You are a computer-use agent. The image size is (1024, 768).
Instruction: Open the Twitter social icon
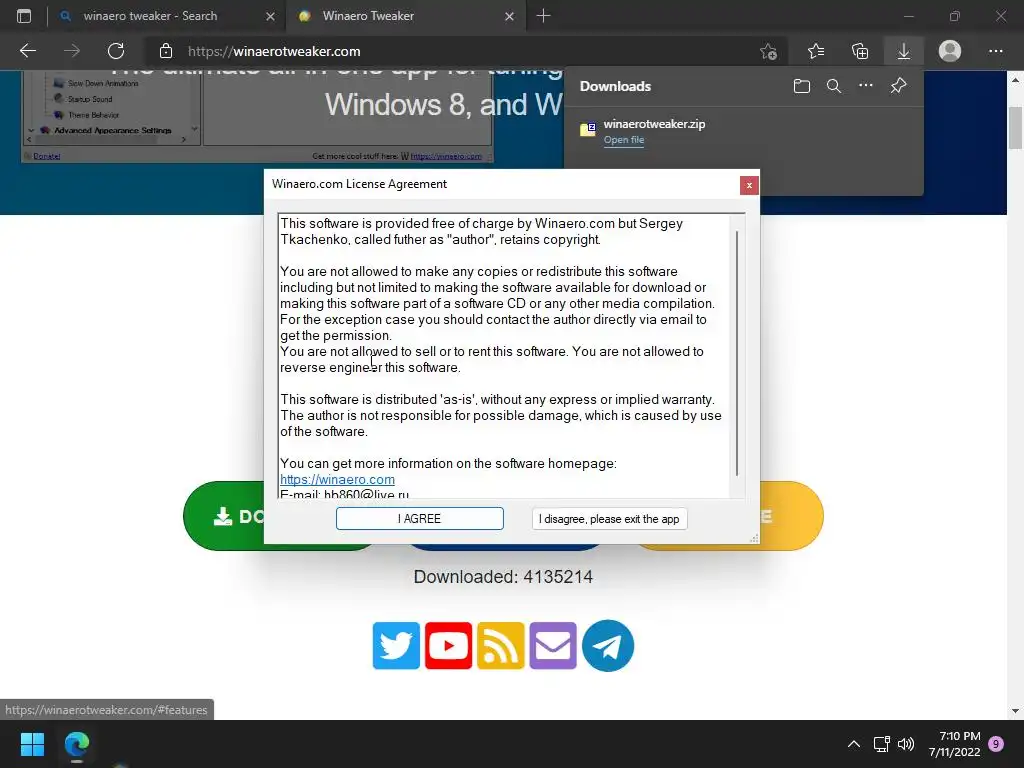(x=396, y=646)
